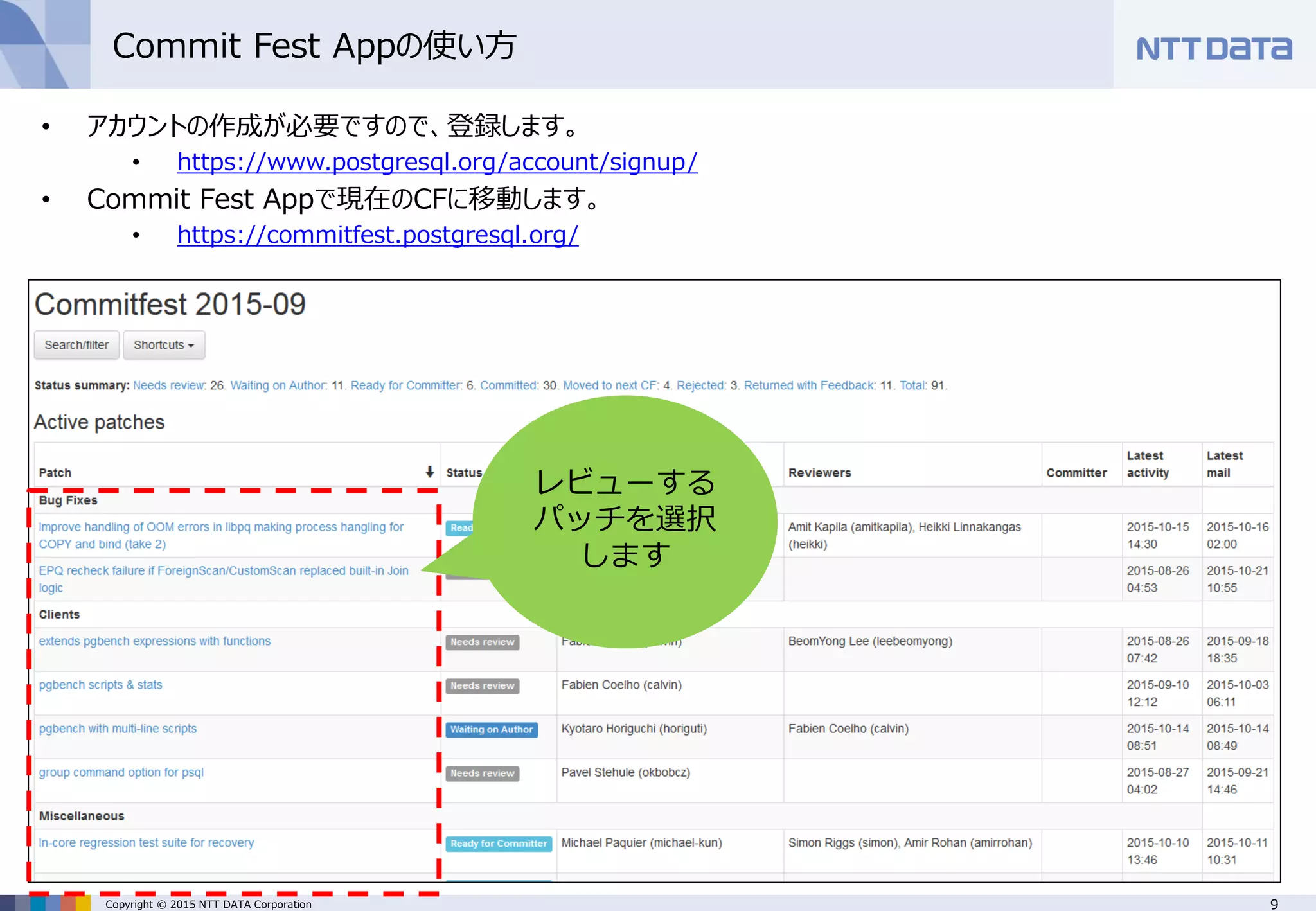Click the Patch column header
The height and width of the screenshot is (911, 1316).
[x=55, y=473]
